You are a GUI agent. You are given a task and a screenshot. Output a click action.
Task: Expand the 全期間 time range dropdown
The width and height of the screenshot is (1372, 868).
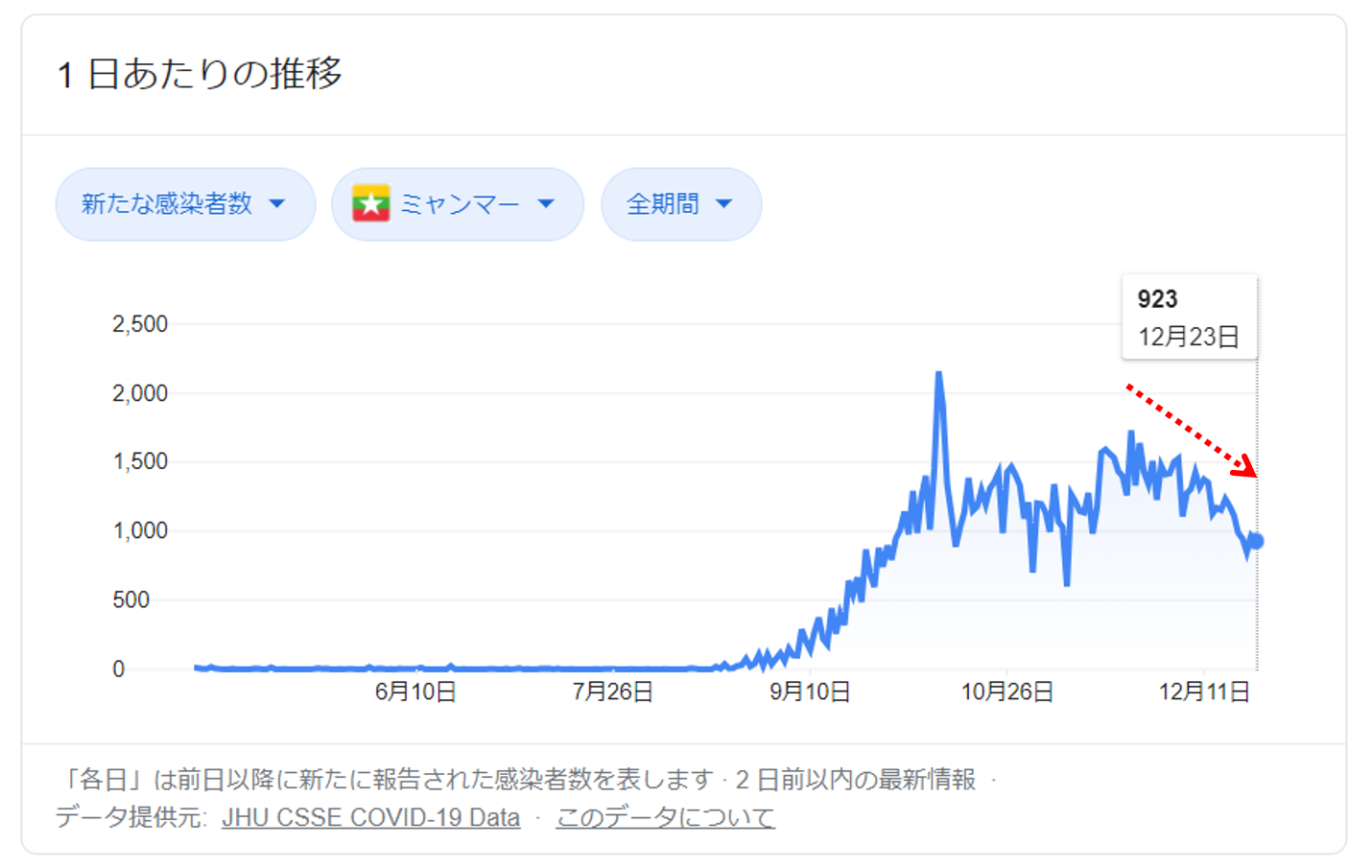coord(680,203)
